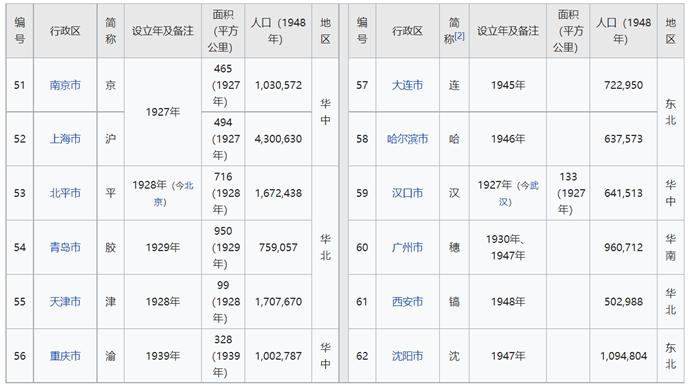Viewport: 691px width, 386px height.
Task: Click the 北平市 link
Action: point(65,193)
